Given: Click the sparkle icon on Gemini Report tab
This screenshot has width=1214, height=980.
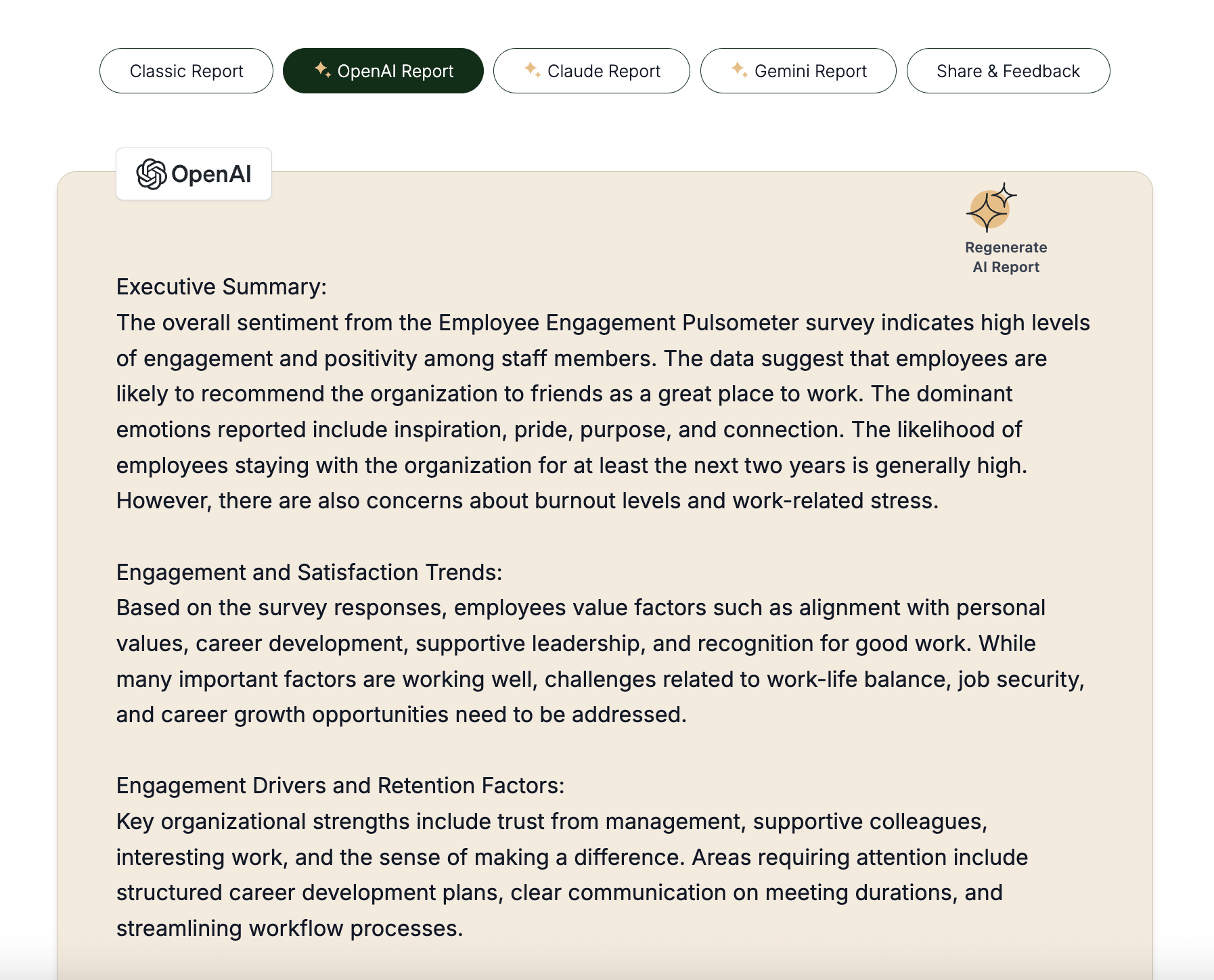Looking at the screenshot, I should click(740, 70).
